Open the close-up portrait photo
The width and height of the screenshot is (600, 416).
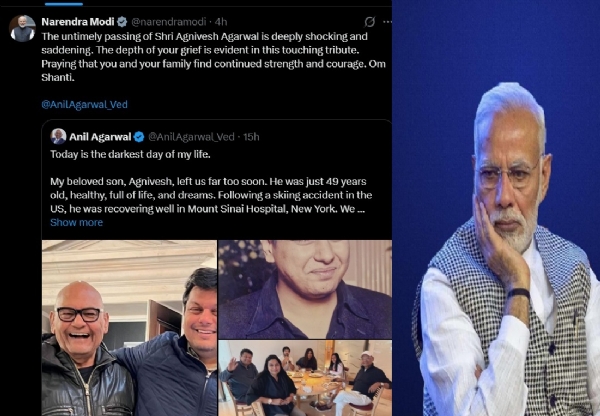(x=305, y=289)
